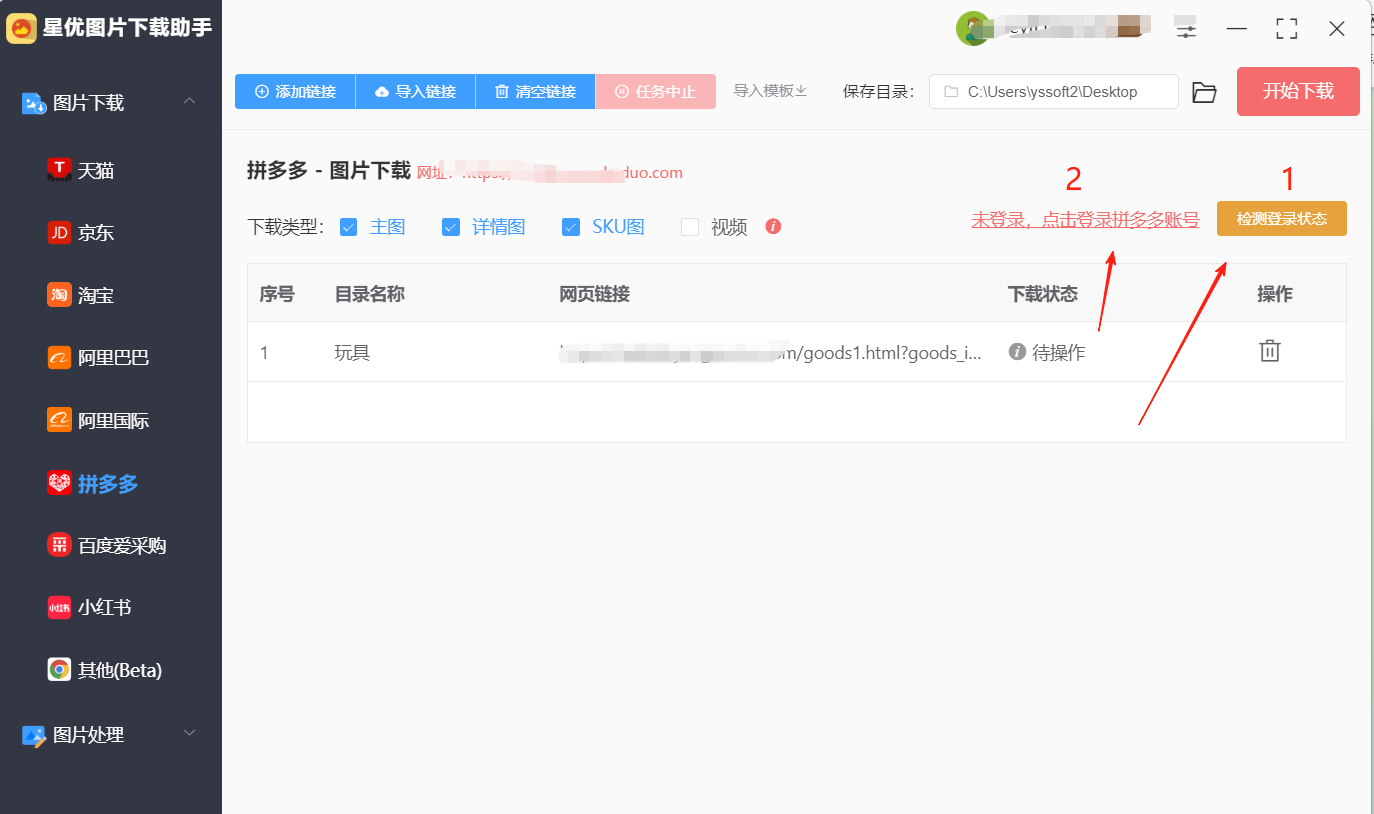This screenshot has height=814, width=1374.
Task: Expand the 图片处理 menu chevron
Action: (x=189, y=733)
